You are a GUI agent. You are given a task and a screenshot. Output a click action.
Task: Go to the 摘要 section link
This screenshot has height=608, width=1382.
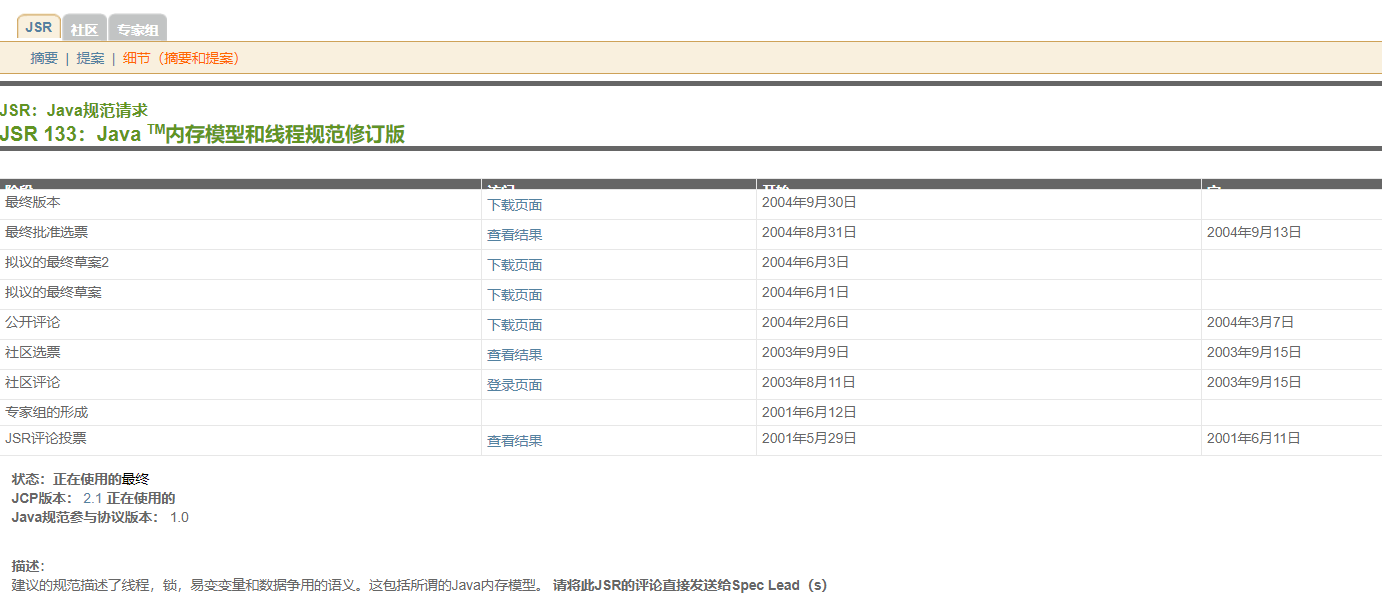pyautogui.click(x=44, y=58)
